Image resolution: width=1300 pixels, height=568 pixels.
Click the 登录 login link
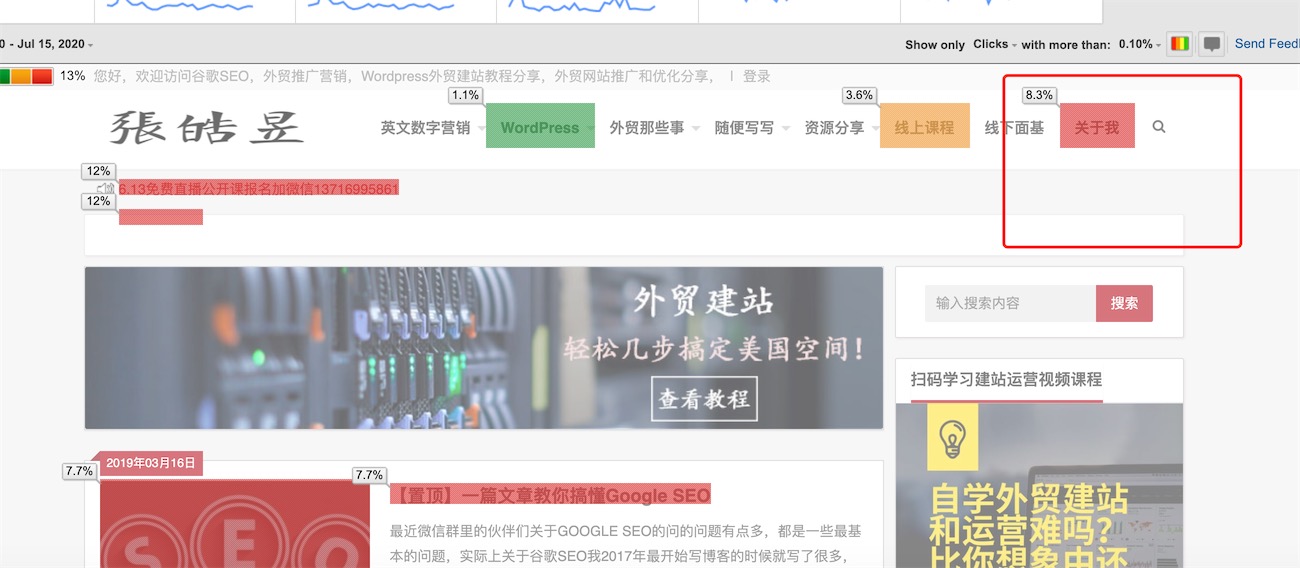point(757,76)
